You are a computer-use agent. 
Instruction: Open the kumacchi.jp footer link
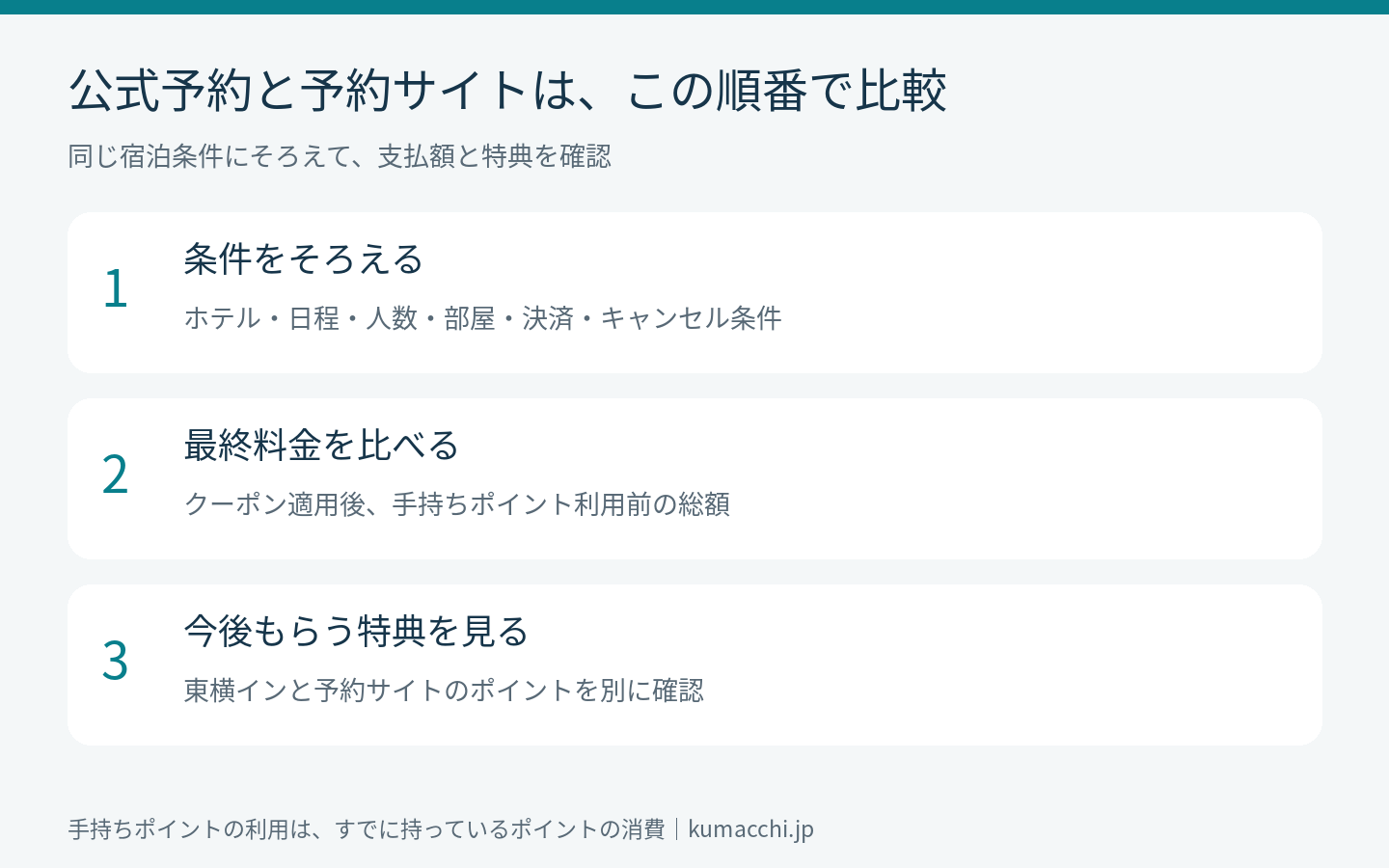[x=750, y=829]
